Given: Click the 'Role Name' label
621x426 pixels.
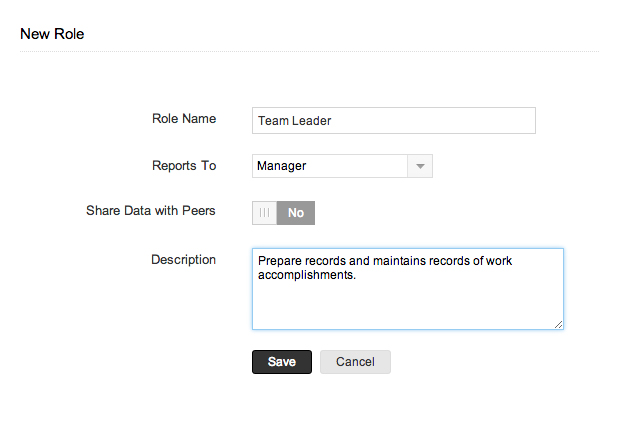Looking at the screenshot, I should (x=183, y=119).
